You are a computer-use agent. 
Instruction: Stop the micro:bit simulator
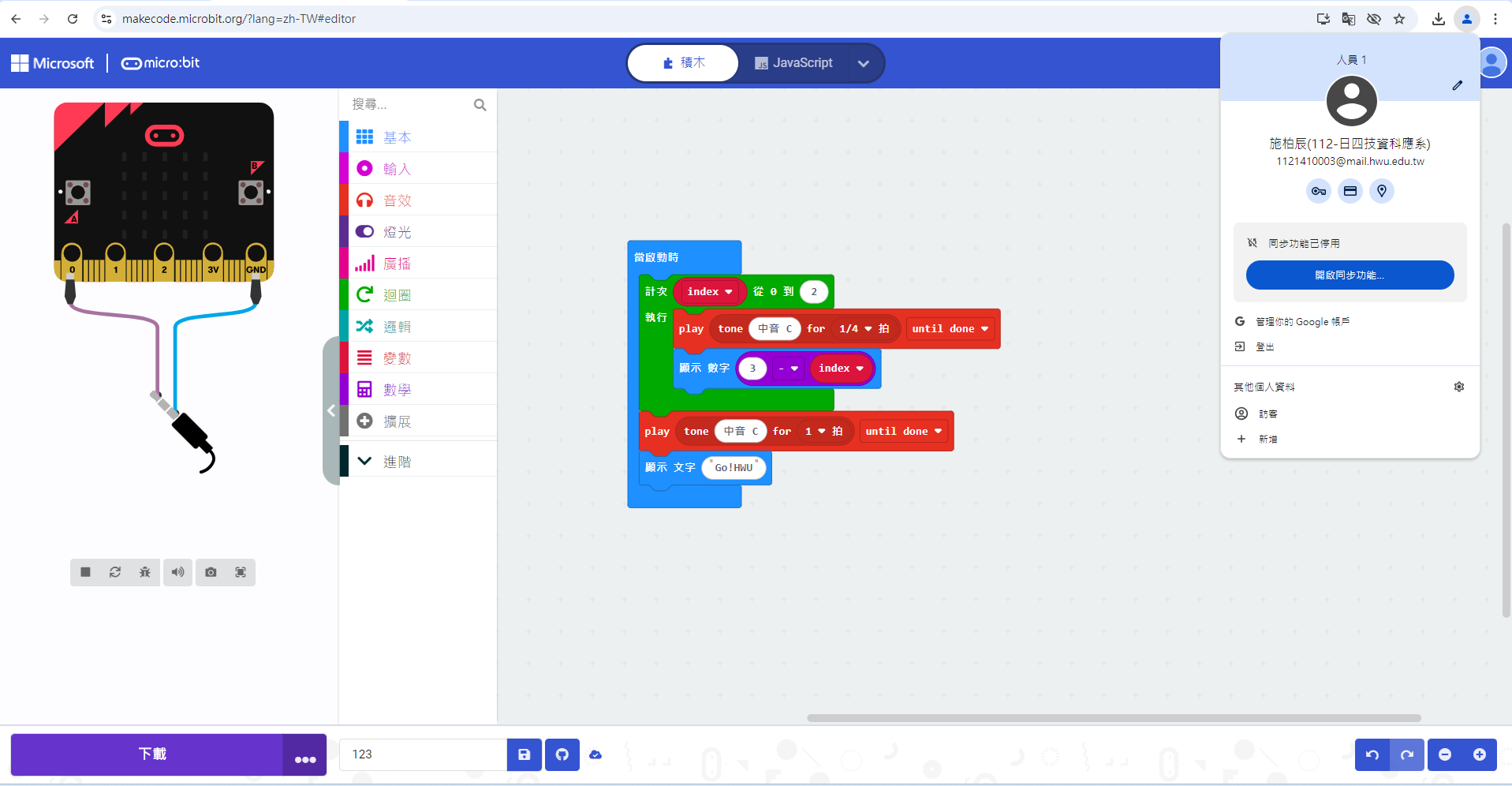(85, 572)
